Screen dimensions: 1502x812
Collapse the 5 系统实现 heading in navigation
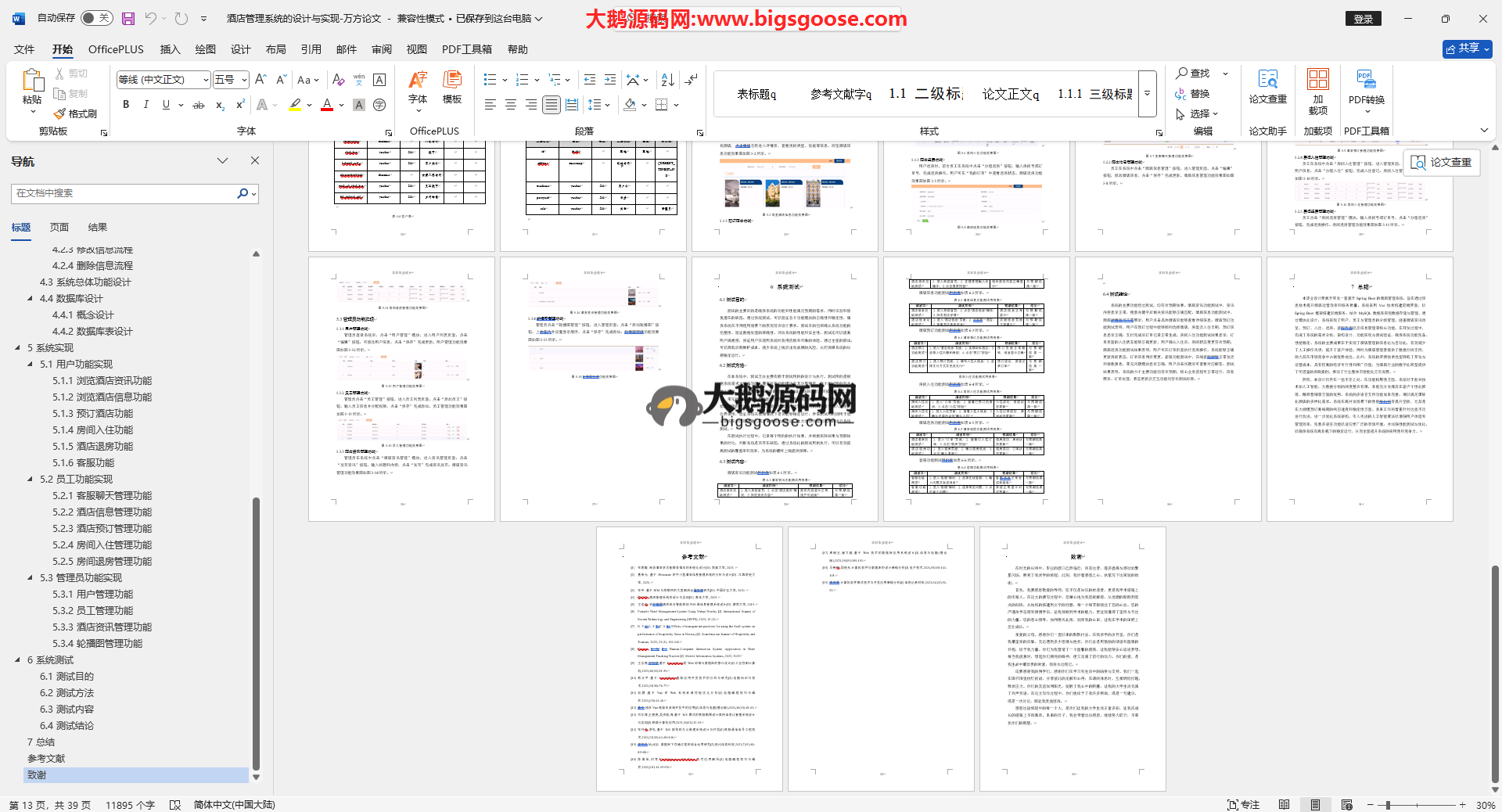coord(18,348)
